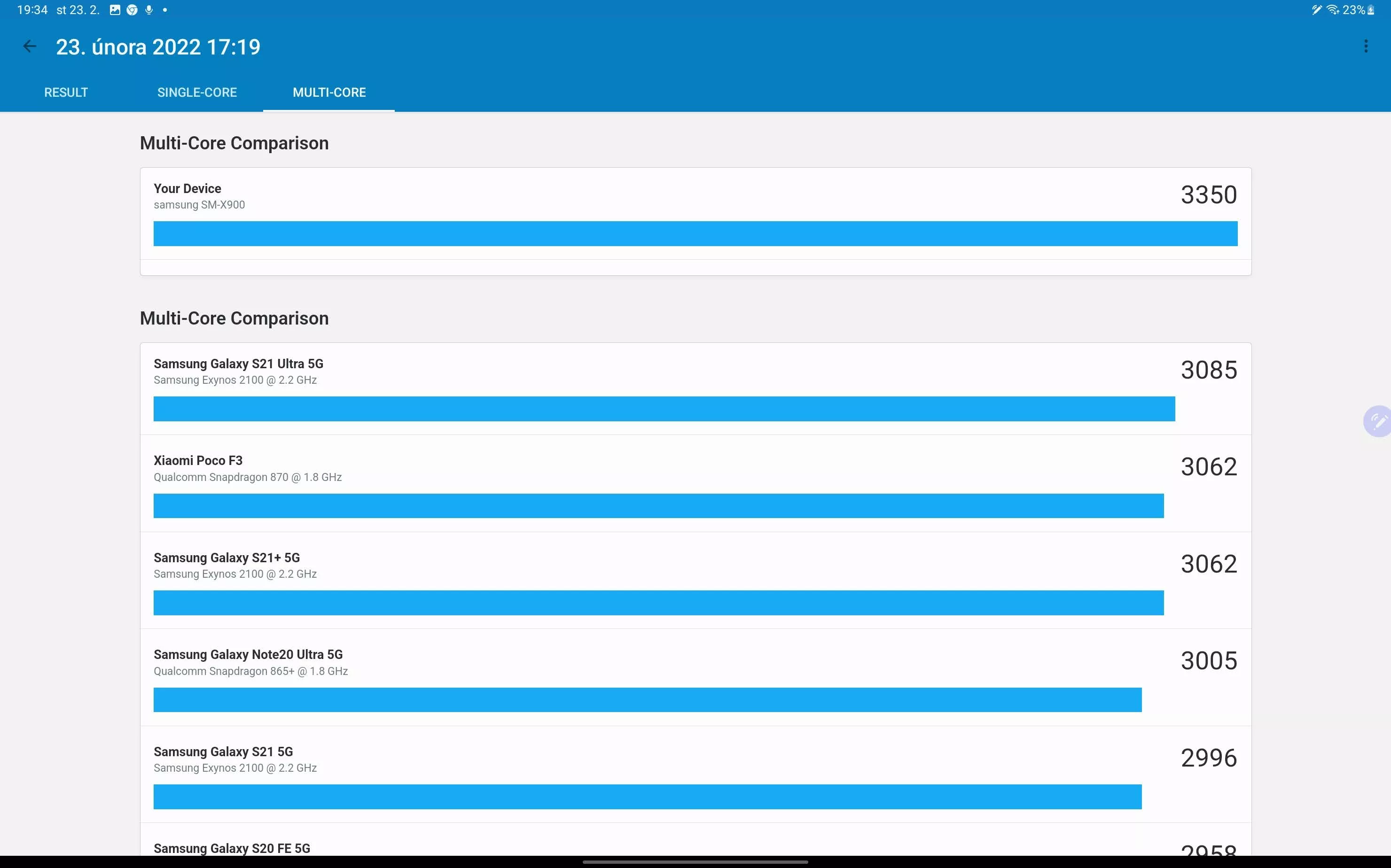1391x868 pixels.
Task: Select the Samsung Galaxy S20 FE 5G entry
Action: tap(232, 848)
